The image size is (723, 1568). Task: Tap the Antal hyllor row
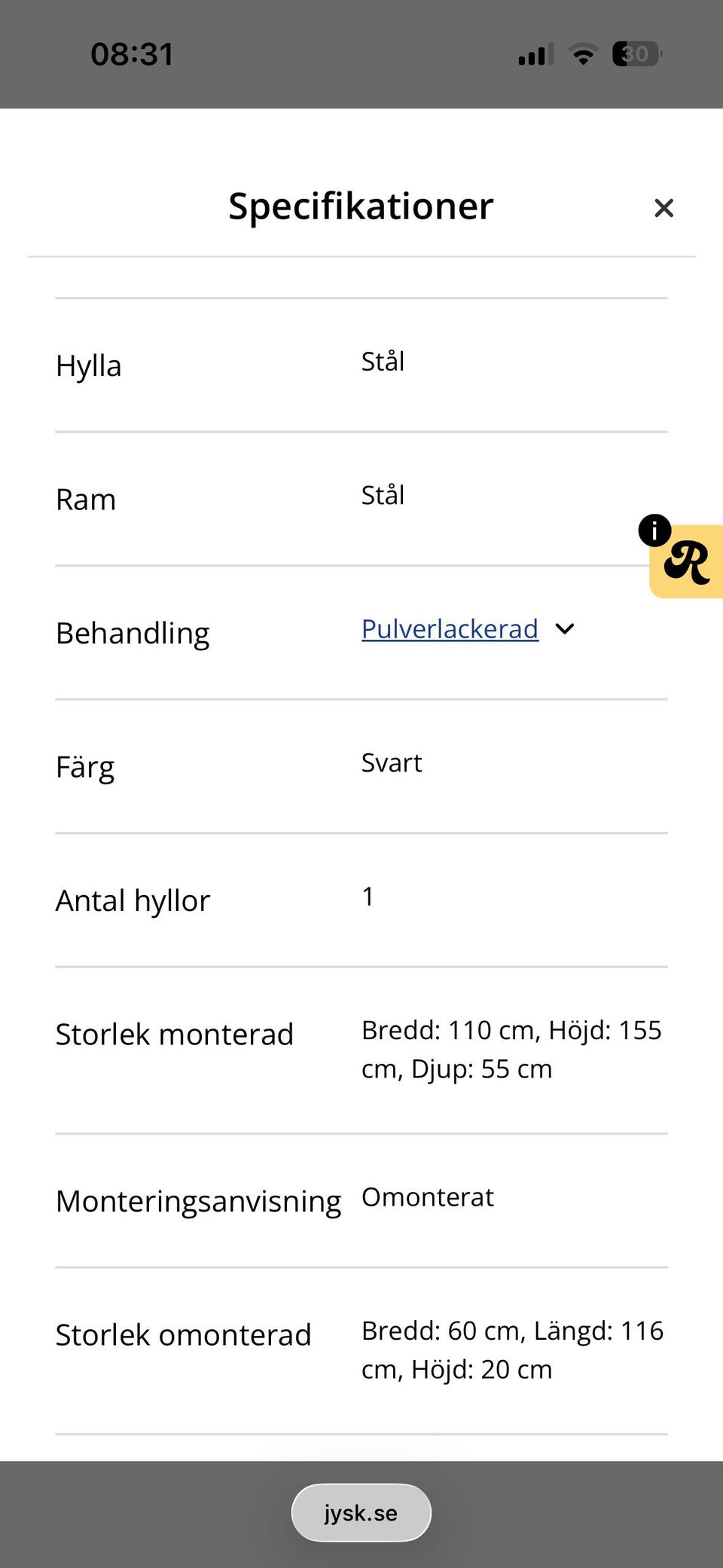[361, 900]
